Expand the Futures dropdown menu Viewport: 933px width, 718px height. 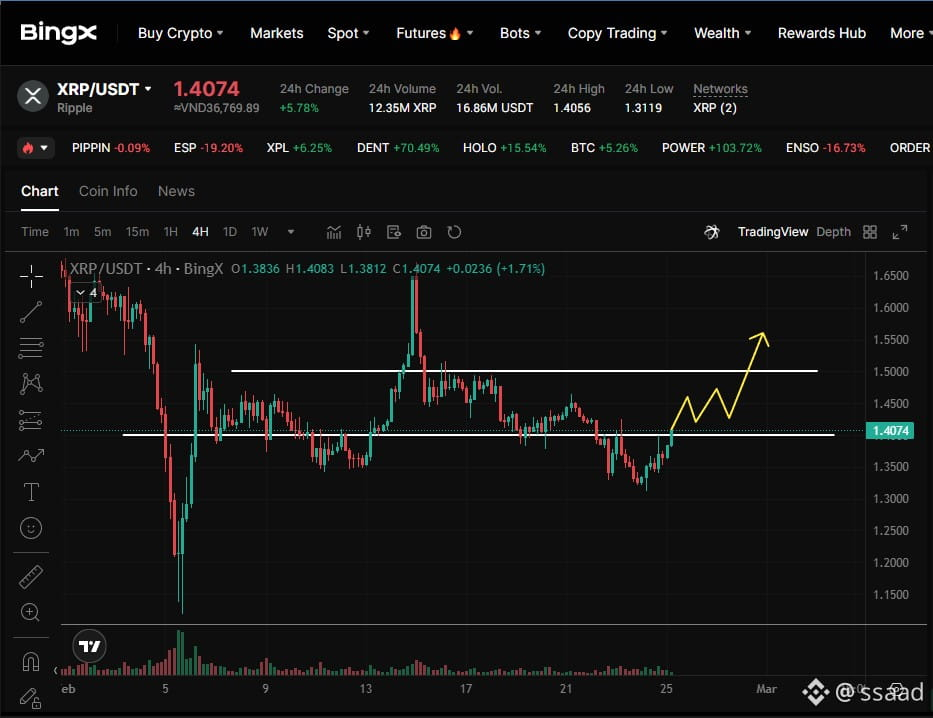click(434, 33)
